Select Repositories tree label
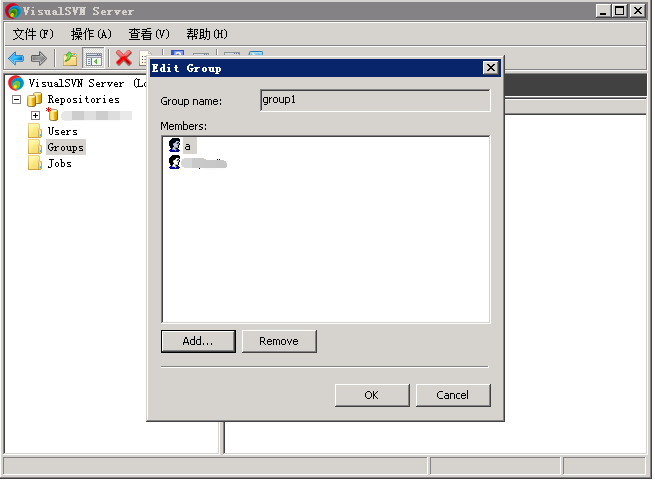Image resolution: width=655 pixels, height=480 pixels. click(84, 99)
